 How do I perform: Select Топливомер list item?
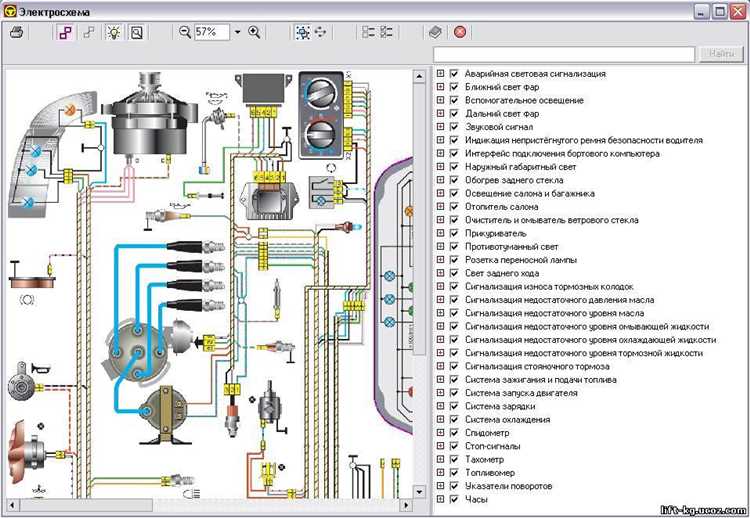click(490, 473)
